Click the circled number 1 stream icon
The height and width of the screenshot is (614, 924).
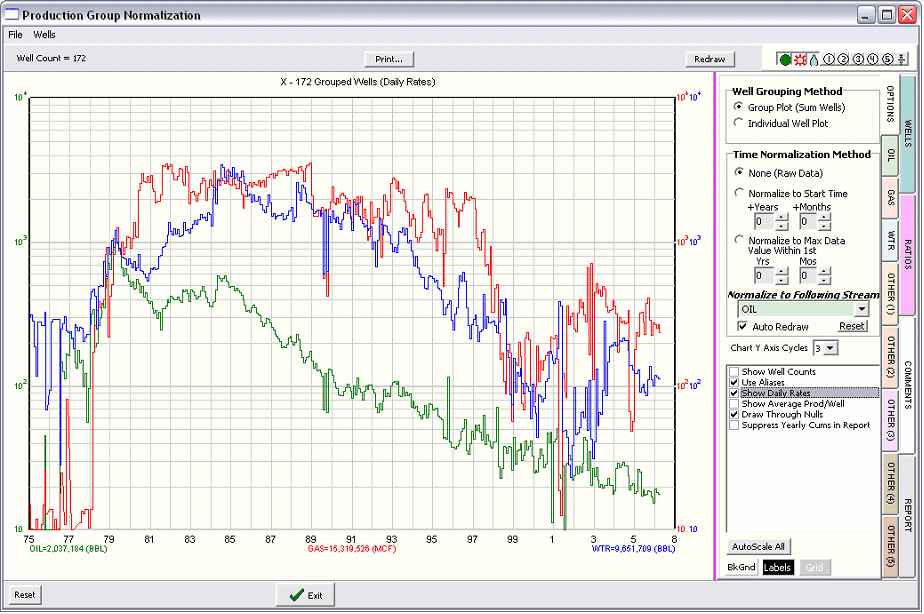click(828, 60)
